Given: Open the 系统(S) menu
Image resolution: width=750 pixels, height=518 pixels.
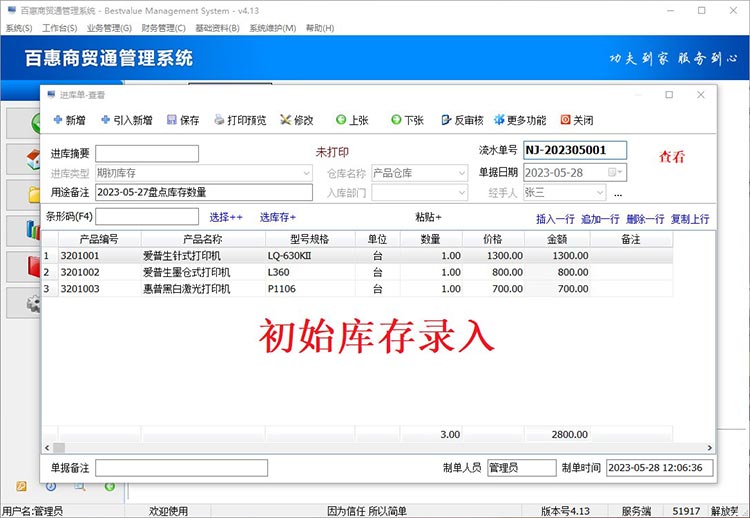Looking at the screenshot, I should point(19,28).
